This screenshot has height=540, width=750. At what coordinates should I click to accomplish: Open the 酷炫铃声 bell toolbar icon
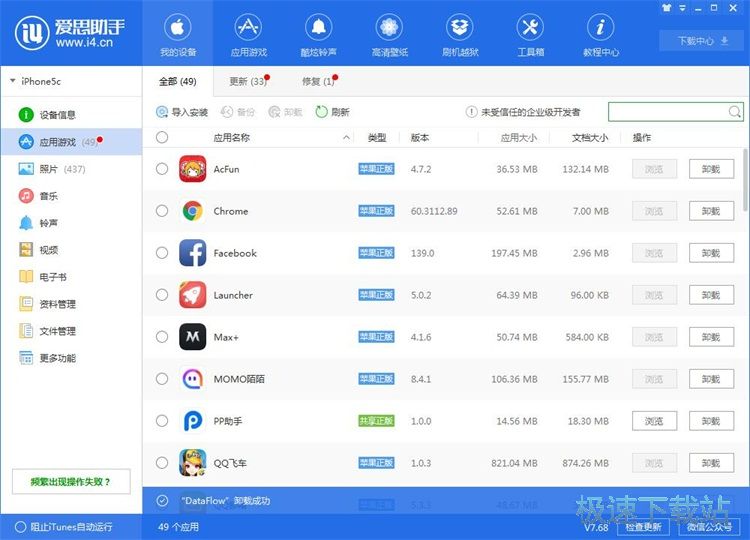(x=319, y=28)
